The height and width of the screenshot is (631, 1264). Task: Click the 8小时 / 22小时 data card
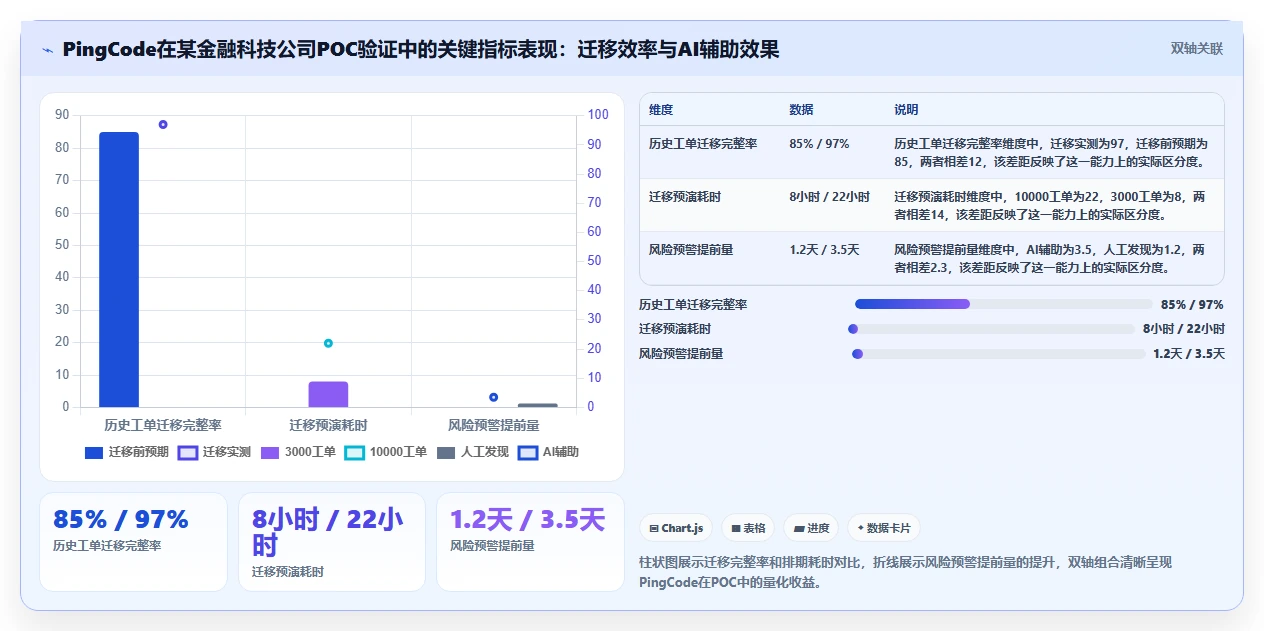click(332, 542)
